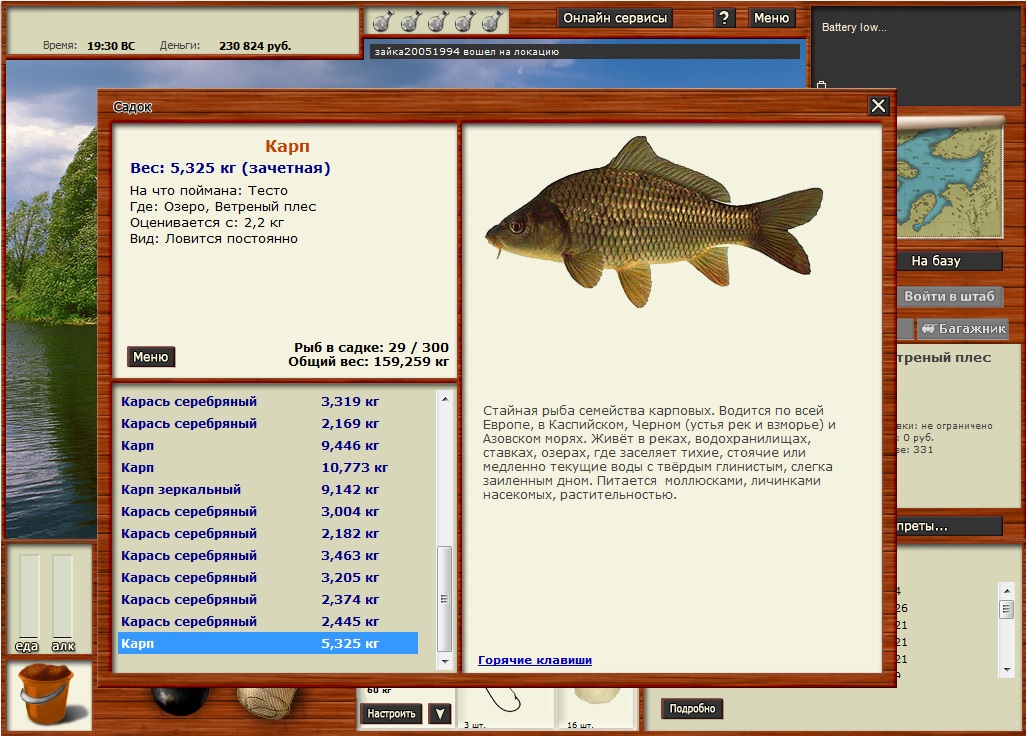This screenshot has height=736, width=1026.
Task: Open Онлайн сервисы menu
Action: pyautogui.click(x=614, y=18)
